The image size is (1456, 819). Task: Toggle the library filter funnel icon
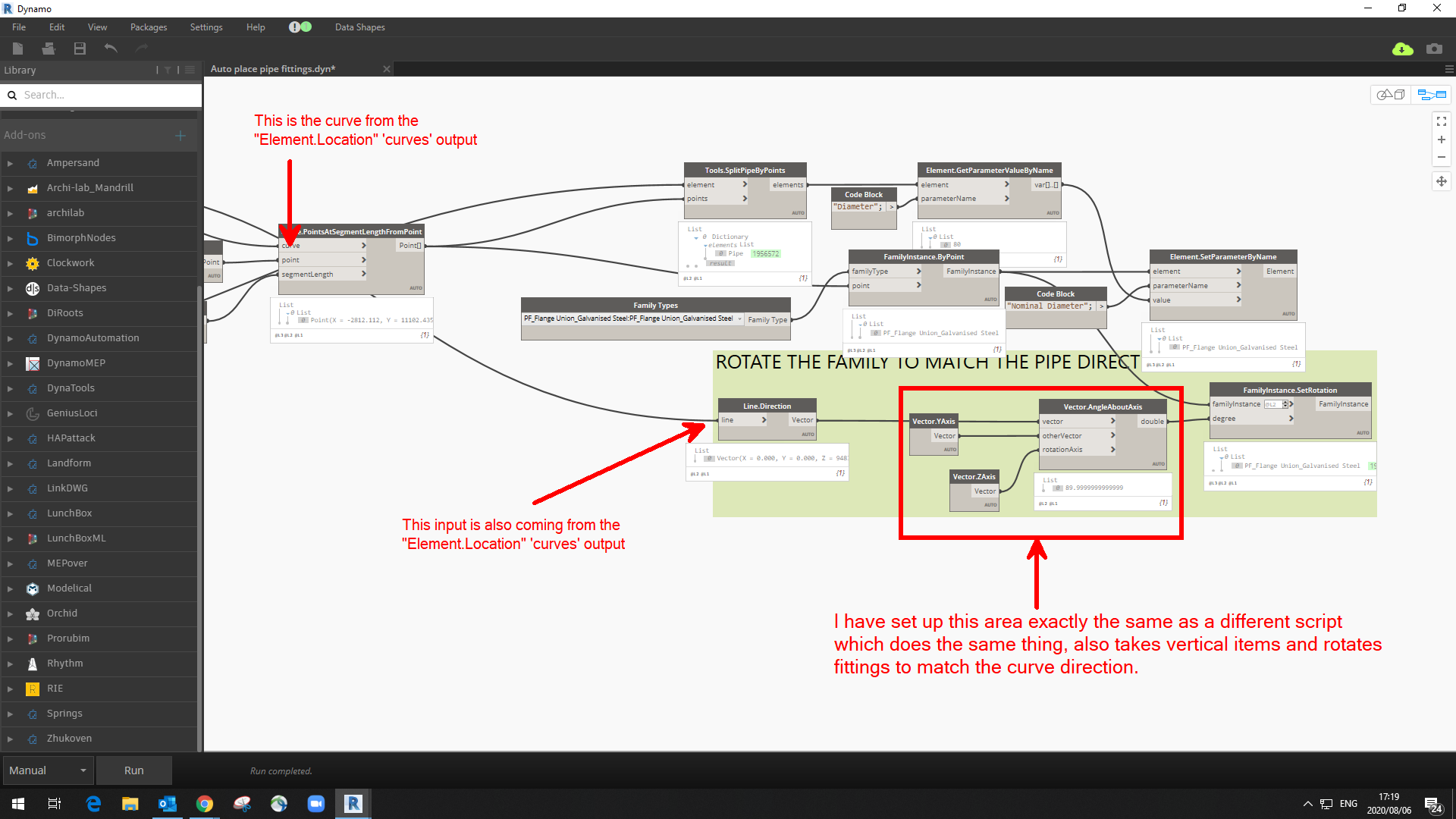point(168,70)
